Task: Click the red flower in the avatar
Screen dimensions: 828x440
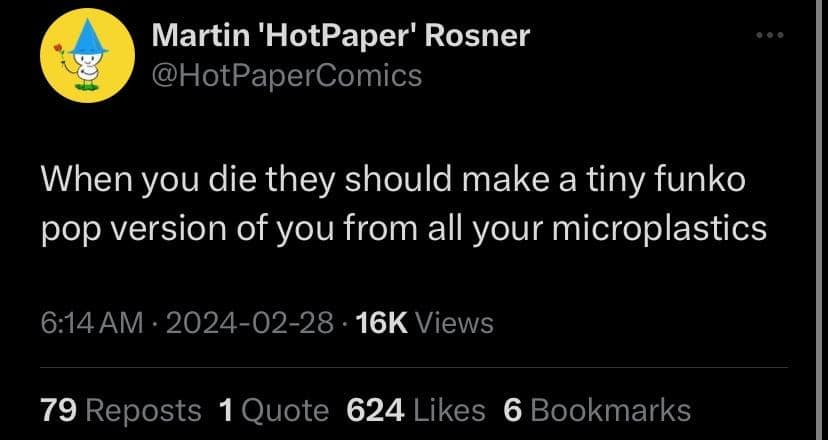Action: point(61,49)
